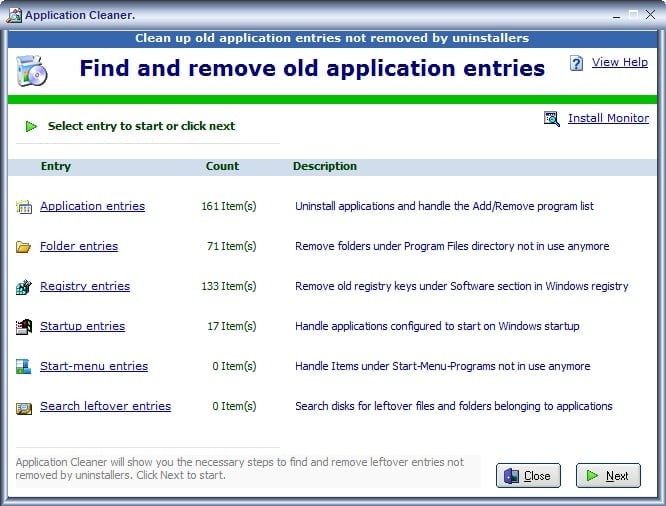Click the description about Start-Menu-Programs items
This screenshot has height=506, width=666.
coord(443,366)
